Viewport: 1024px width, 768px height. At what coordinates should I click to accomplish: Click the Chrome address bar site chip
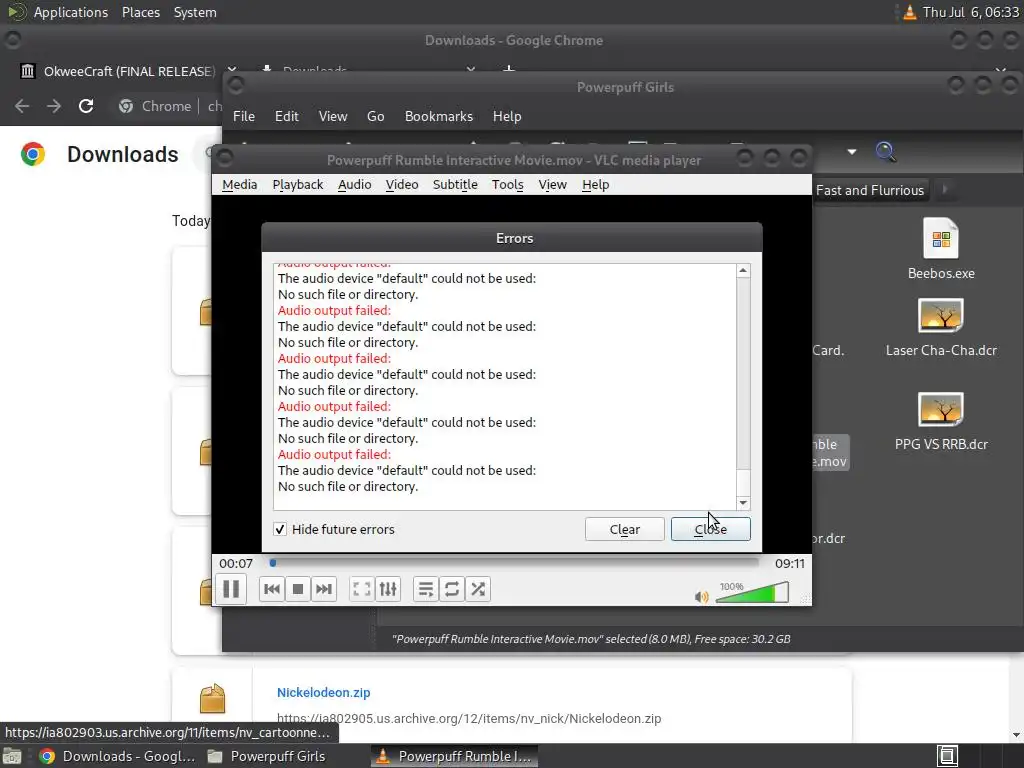pyautogui.click(x=156, y=106)
